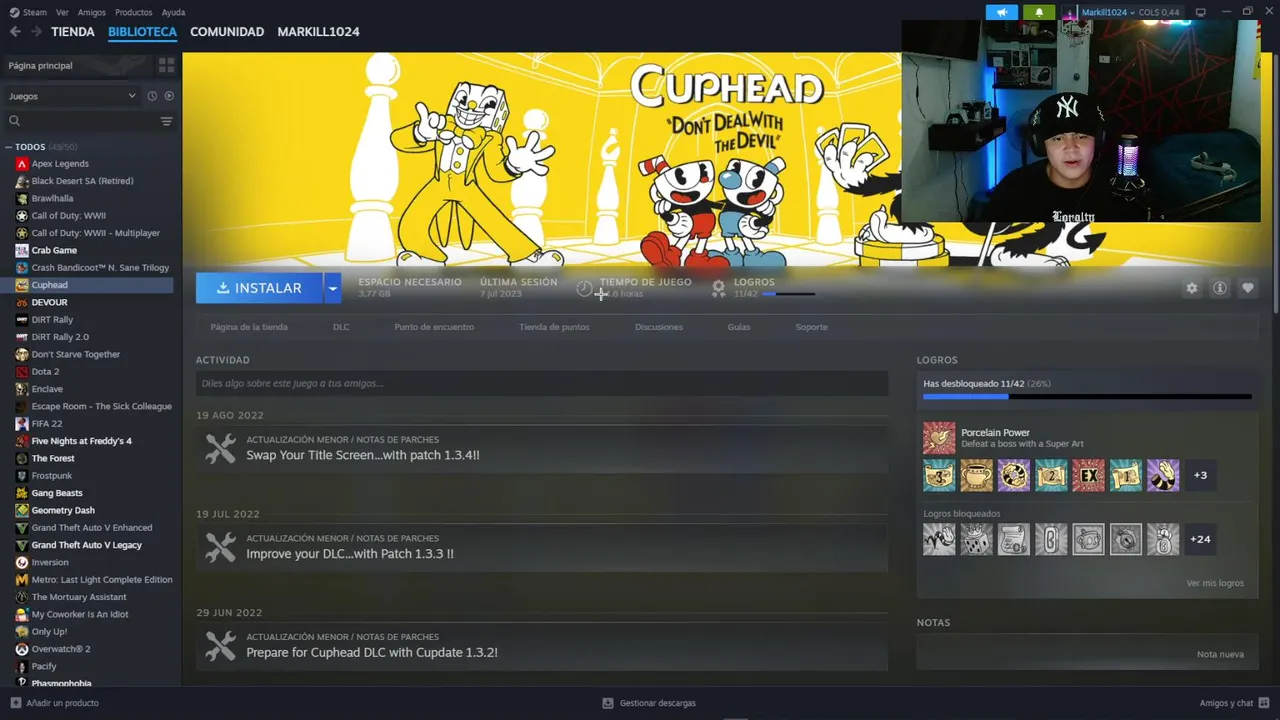Open the install options dropdown arrow
The height and width of the screenshot is (720, 1280).
click(x=332, y=288)
